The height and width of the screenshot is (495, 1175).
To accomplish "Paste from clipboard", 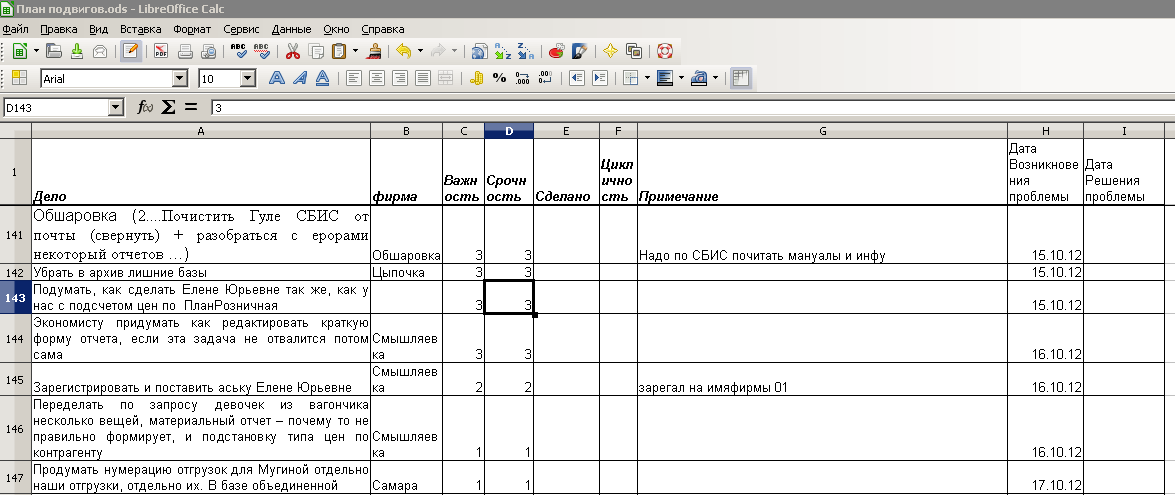I will [x=339, y=51].
